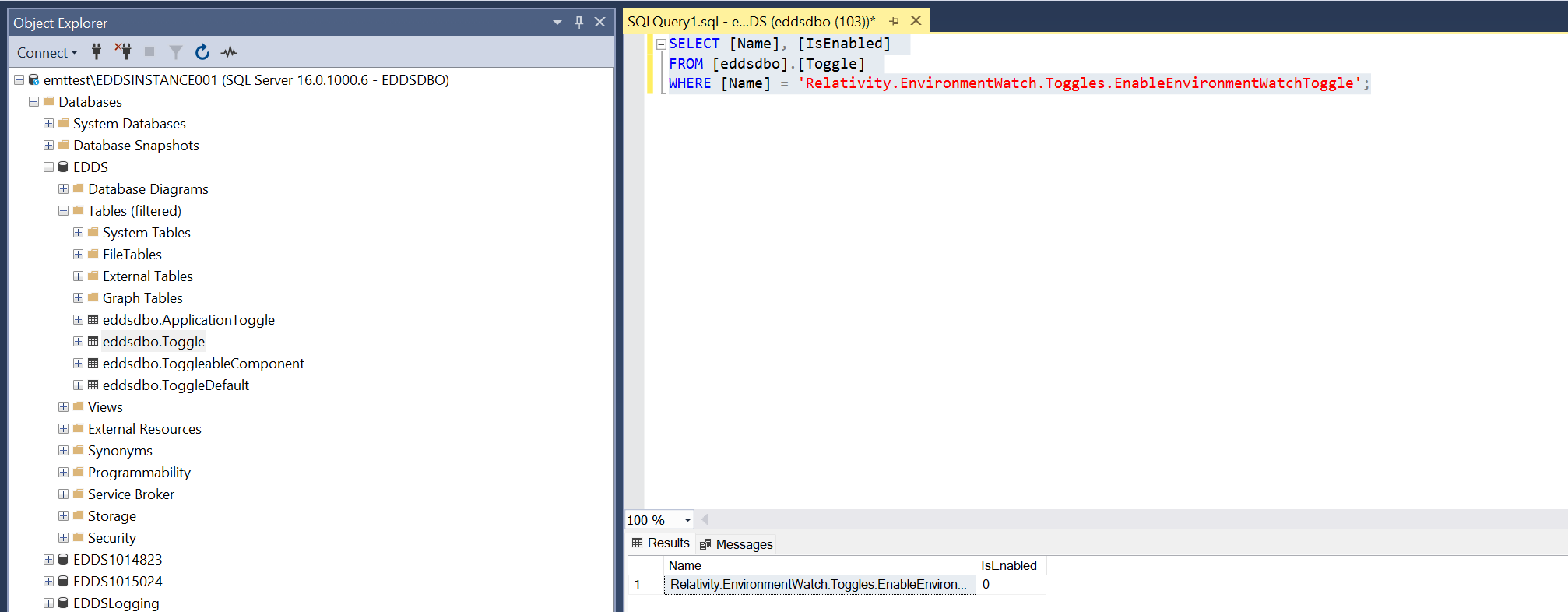Open Activity Monitor from the toolbar
The height and width of the screenshot is (612, 1568).
point(229,52)
